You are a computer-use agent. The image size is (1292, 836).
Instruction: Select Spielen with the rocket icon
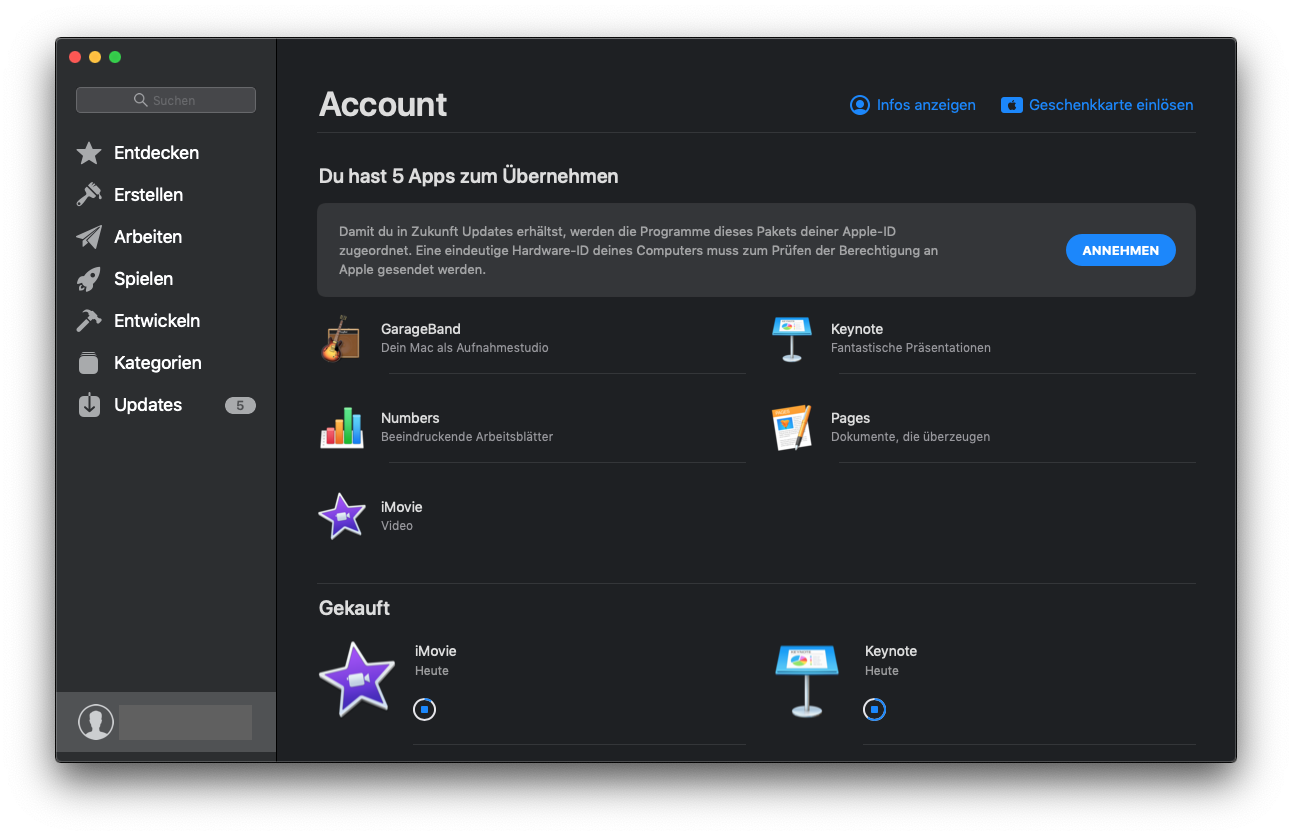143,279
